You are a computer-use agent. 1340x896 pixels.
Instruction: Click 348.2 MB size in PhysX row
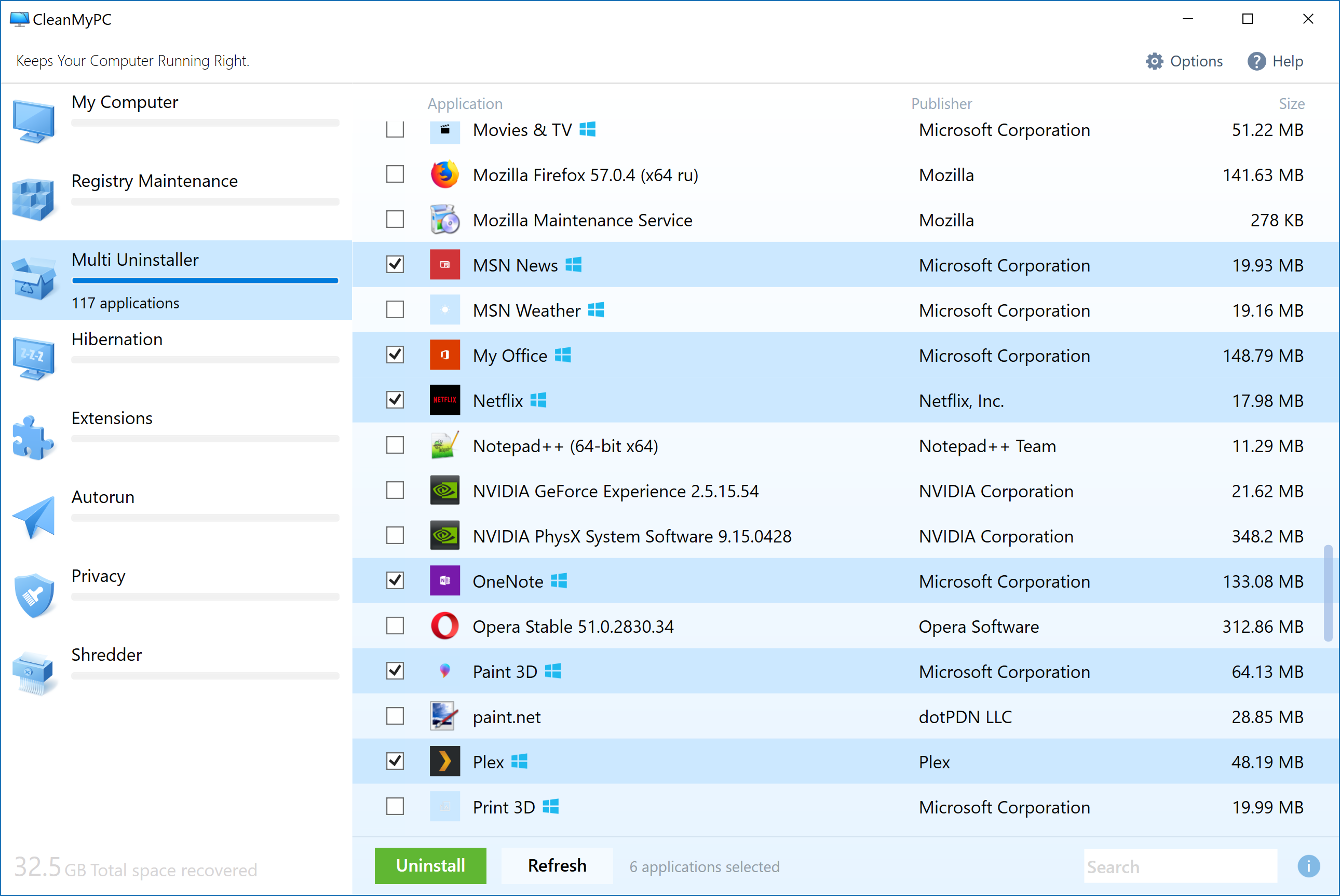point(1267,536)
